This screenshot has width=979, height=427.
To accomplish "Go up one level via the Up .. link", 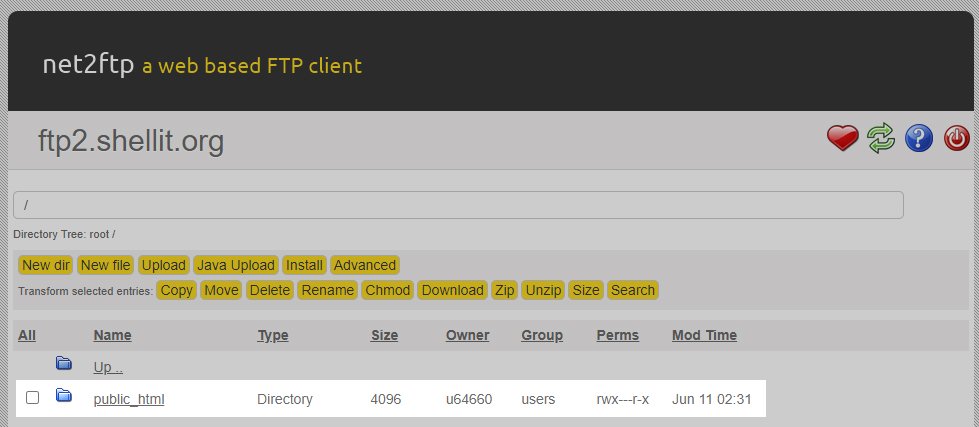I will pos(108,368).
